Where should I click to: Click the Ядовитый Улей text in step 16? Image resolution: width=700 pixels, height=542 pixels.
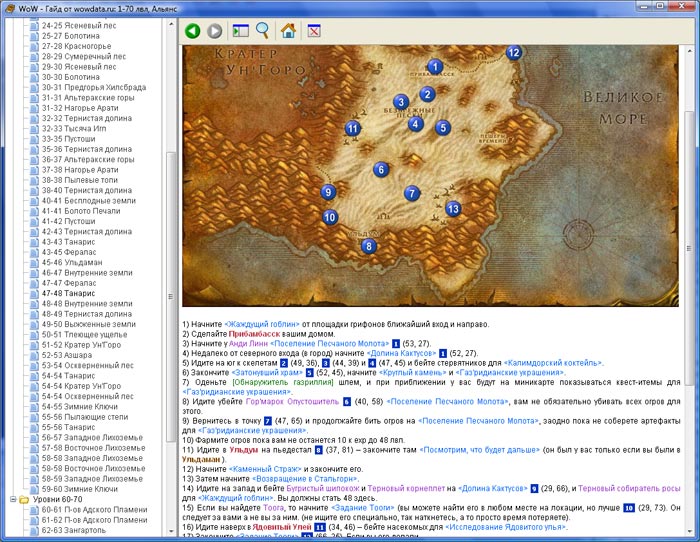[282, 527]
